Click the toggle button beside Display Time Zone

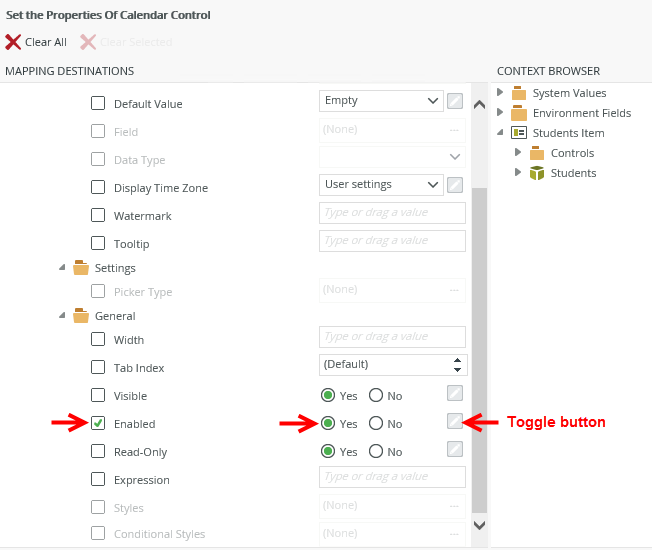(x=455, y=185)
